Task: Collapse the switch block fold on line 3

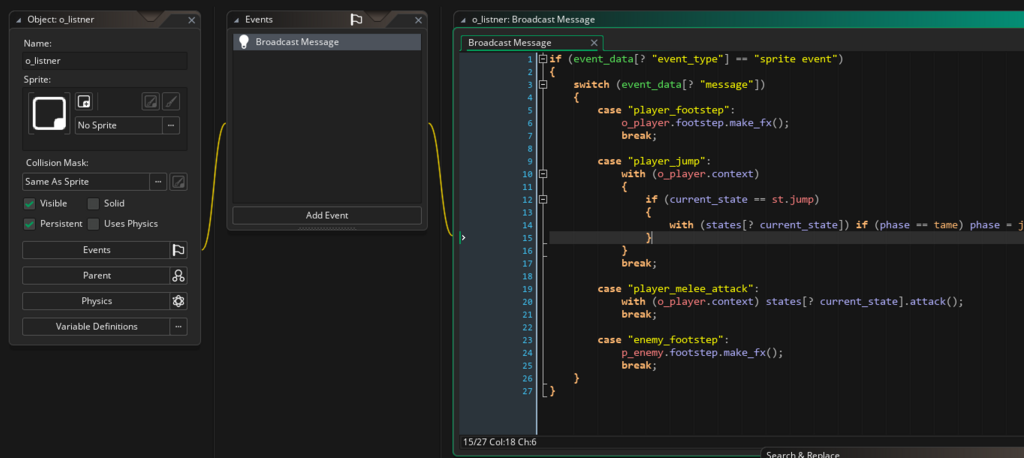Action: [543, 85]
